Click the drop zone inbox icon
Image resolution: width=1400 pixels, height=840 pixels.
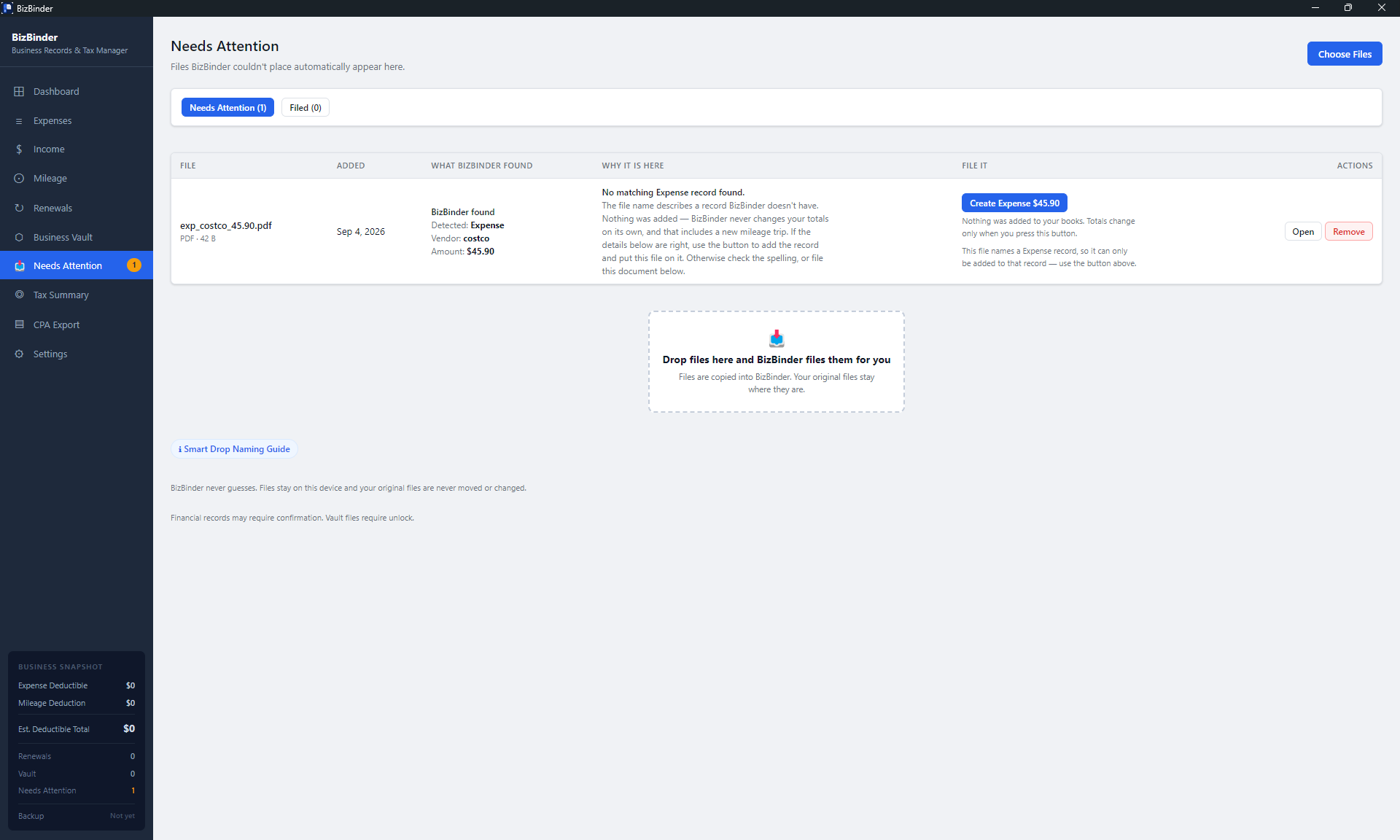[777, 338]
